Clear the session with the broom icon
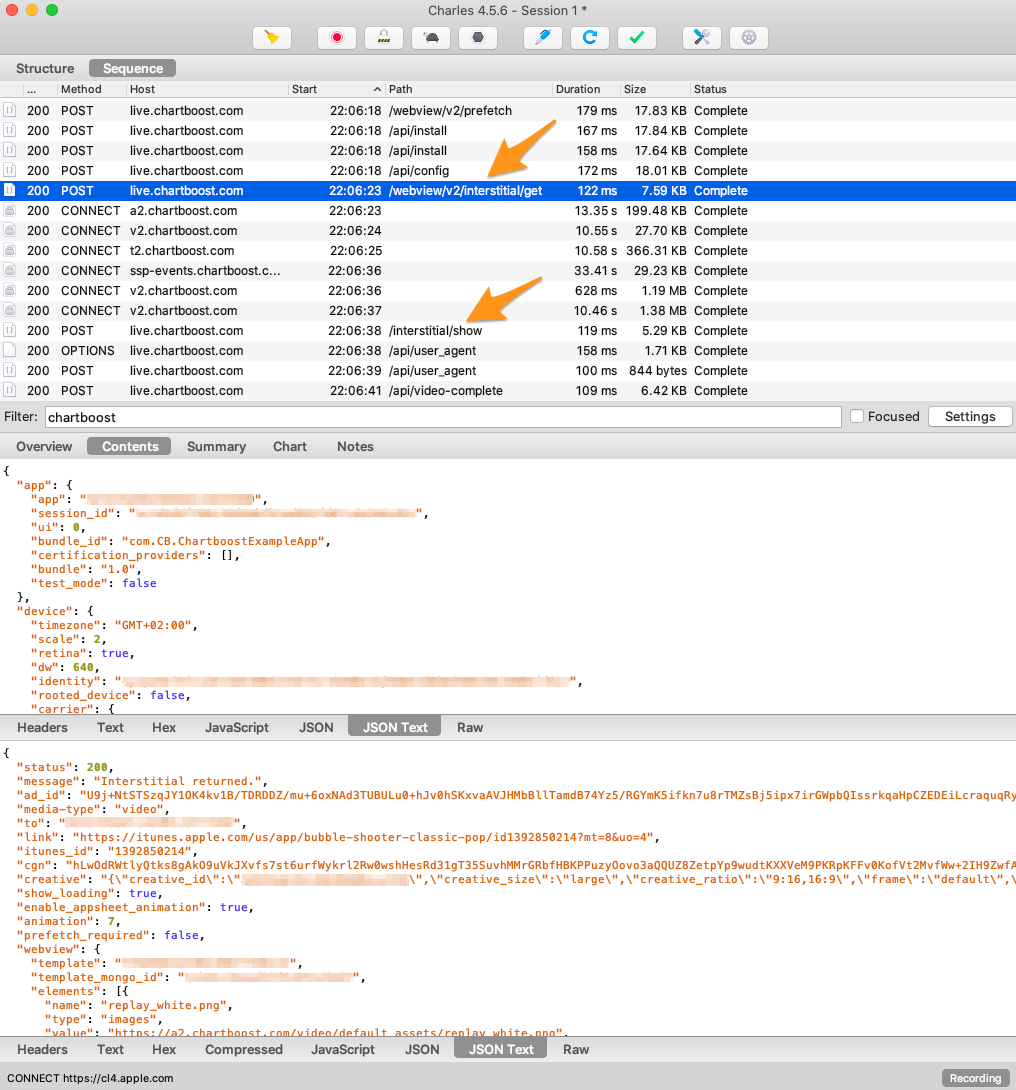 [x=272, y=38]
